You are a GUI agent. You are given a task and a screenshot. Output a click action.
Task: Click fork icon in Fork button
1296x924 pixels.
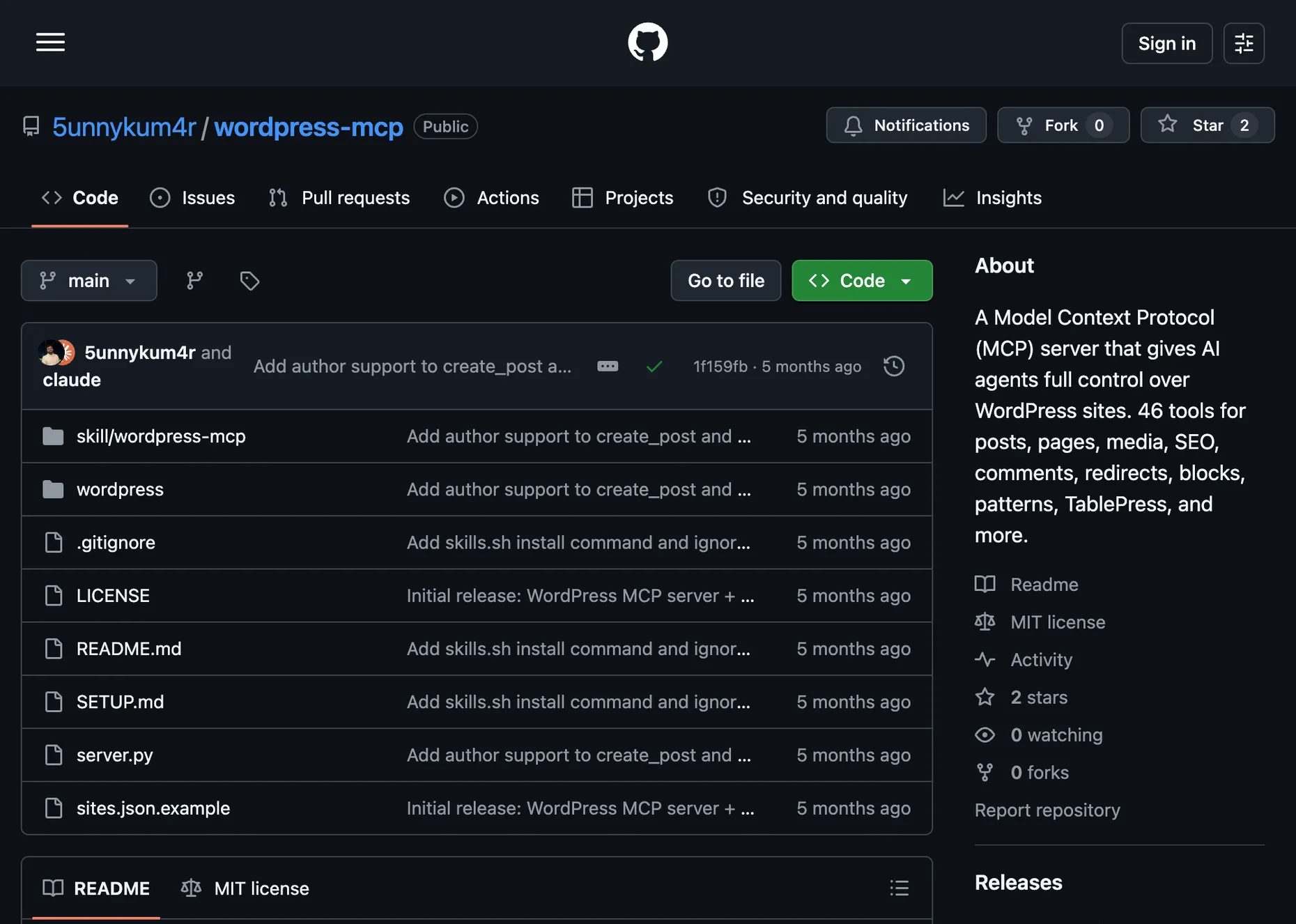coord(1024,125)
